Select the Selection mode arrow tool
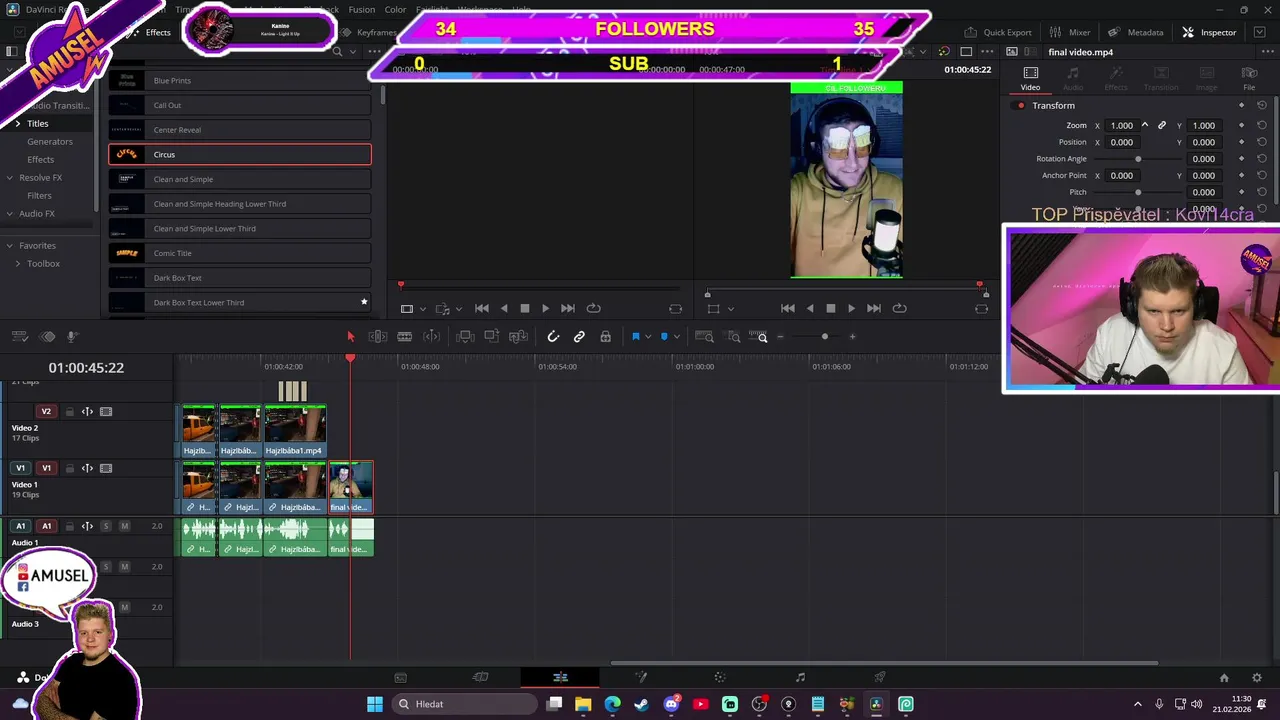 pyautogui.click(x=350, y=337)
